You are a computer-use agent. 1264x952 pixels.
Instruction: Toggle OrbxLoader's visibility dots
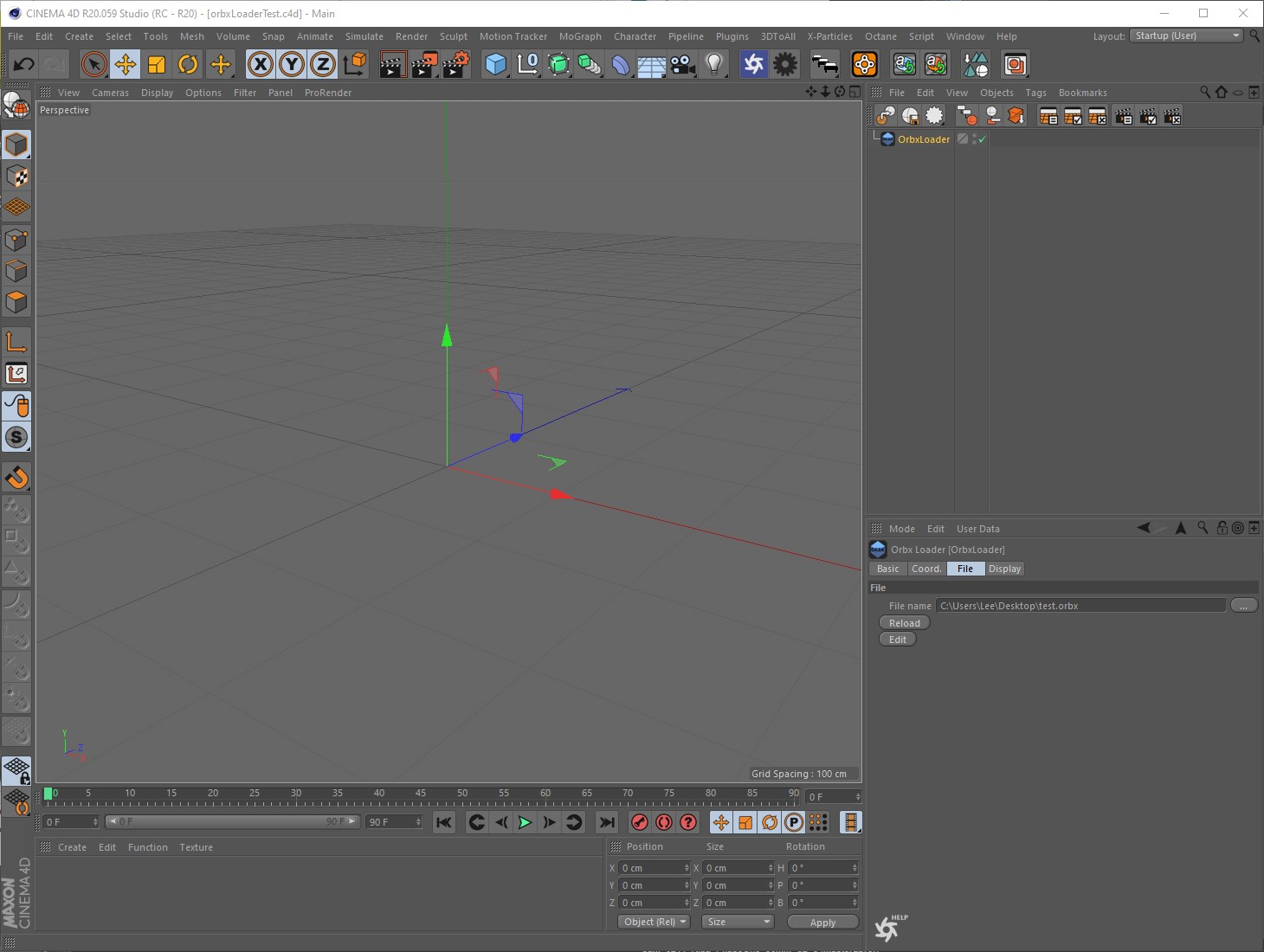974,139
